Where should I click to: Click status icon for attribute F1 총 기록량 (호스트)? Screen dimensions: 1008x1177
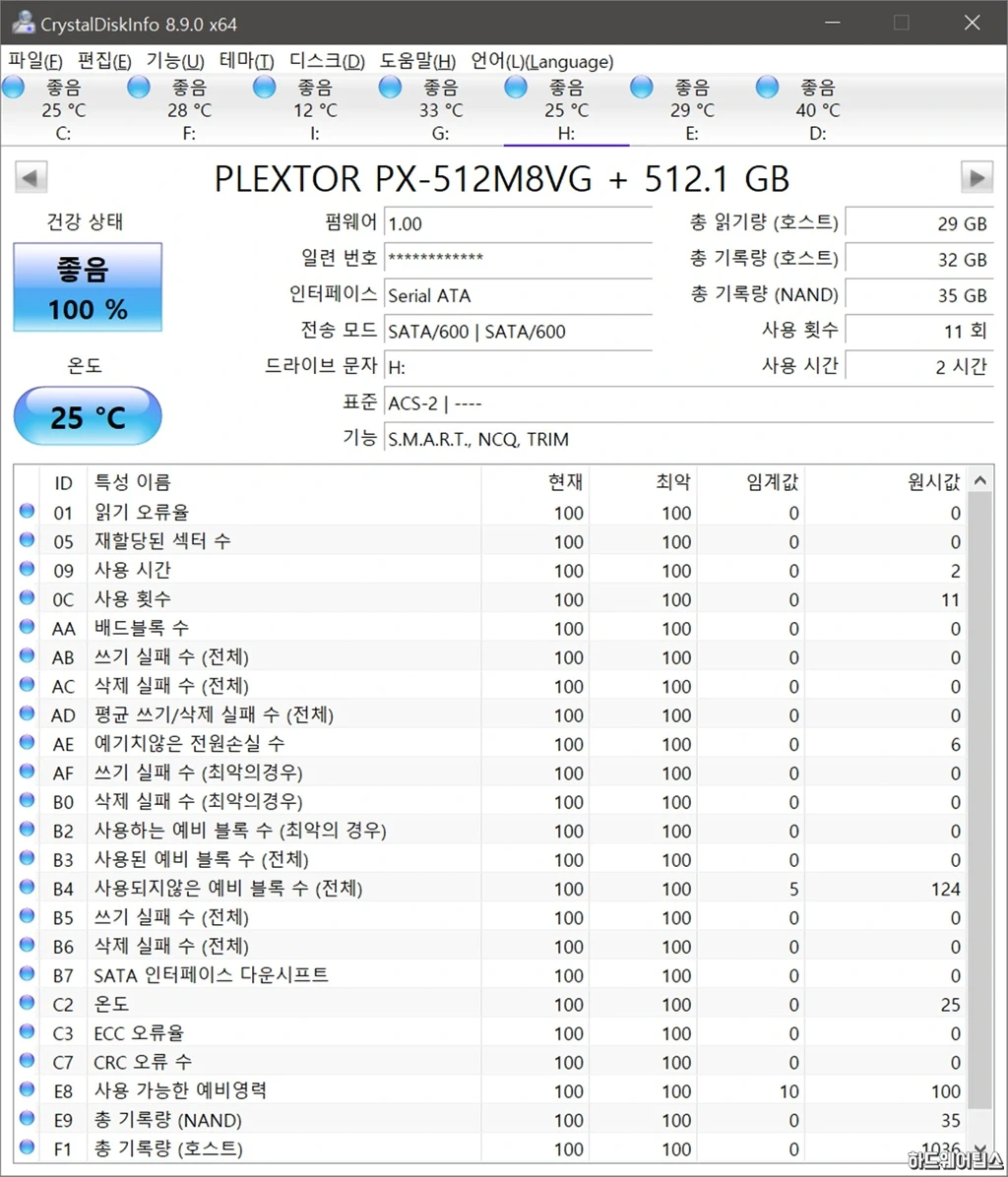click(27, 1146)
